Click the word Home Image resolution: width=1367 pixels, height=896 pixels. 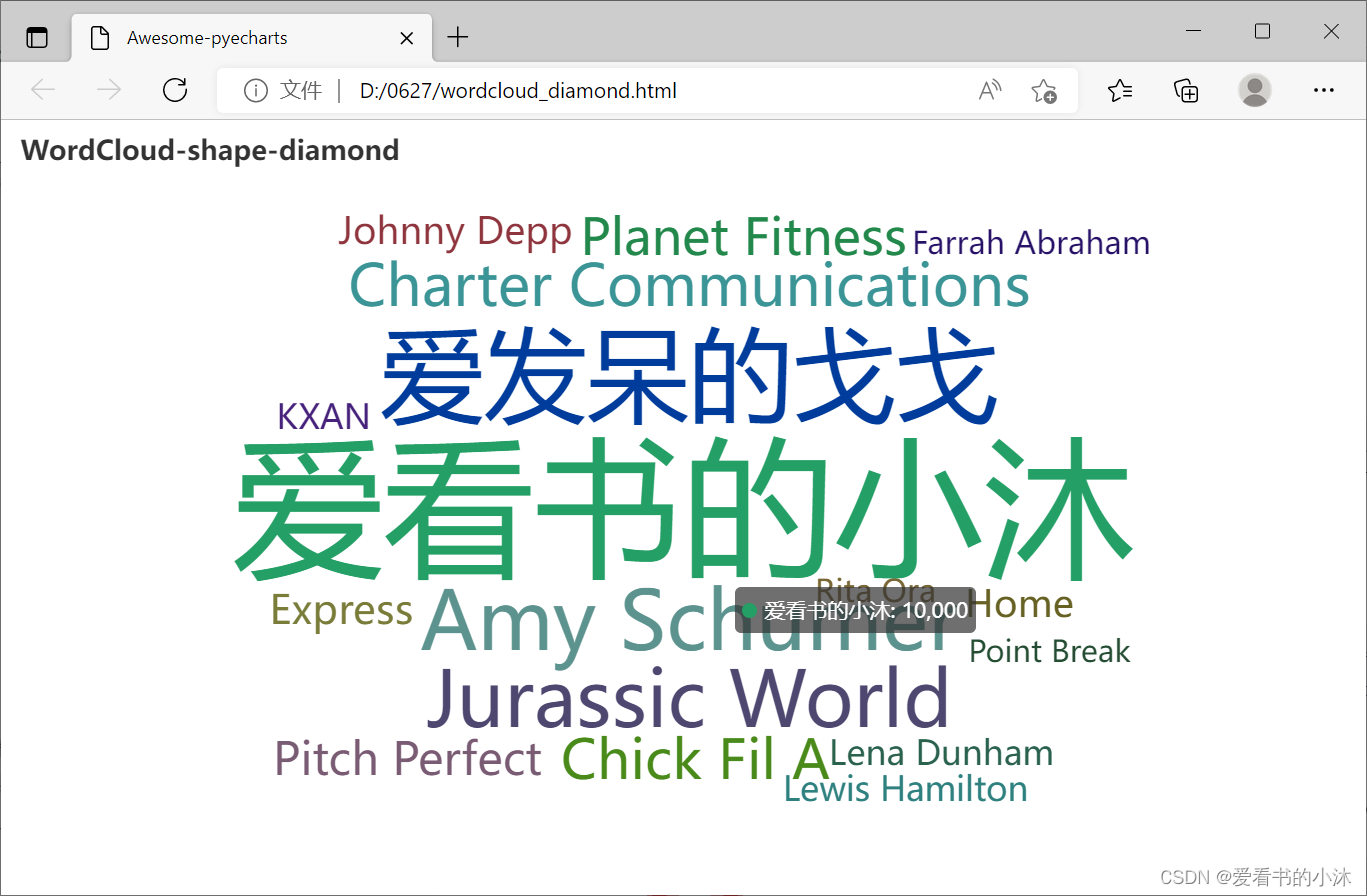[1022, 604]
